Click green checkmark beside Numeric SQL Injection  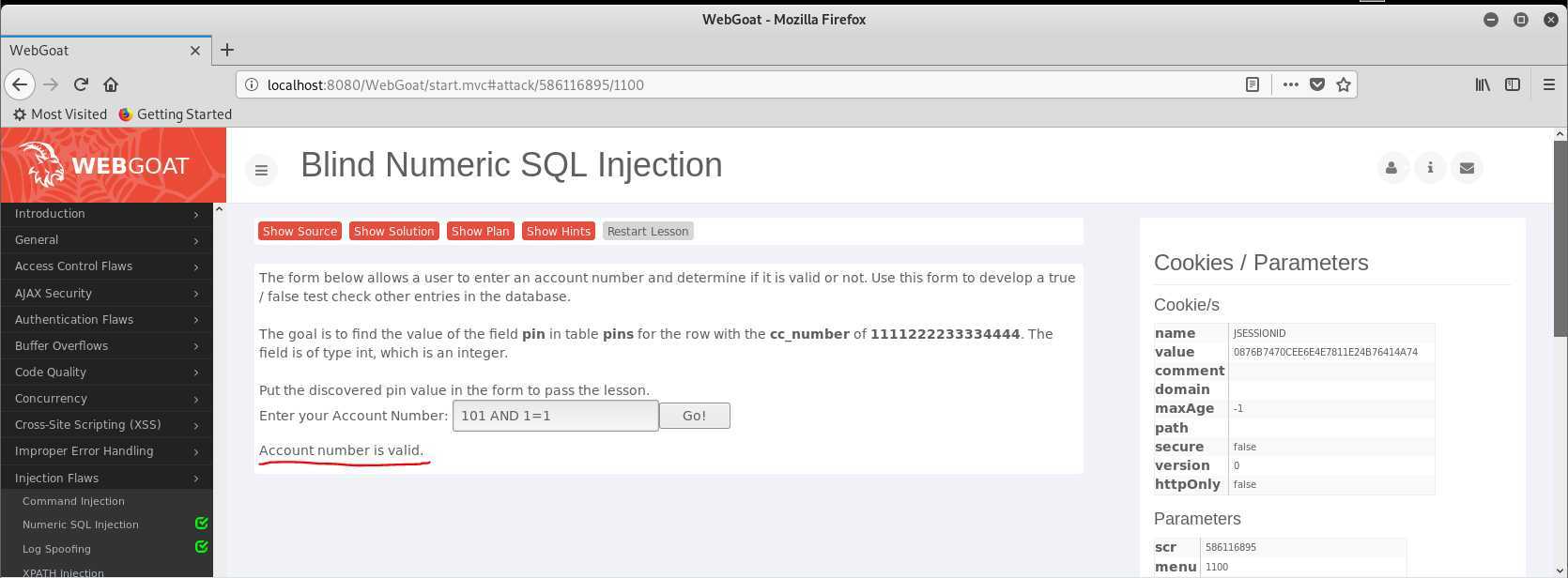(x=201, y=524)
